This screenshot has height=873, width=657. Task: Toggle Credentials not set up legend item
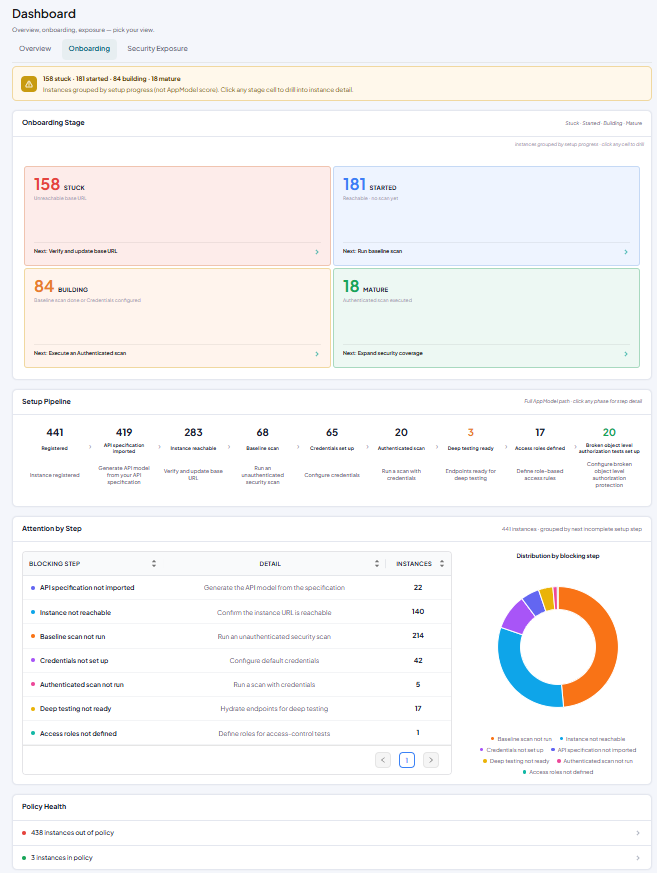coord(512,750)
